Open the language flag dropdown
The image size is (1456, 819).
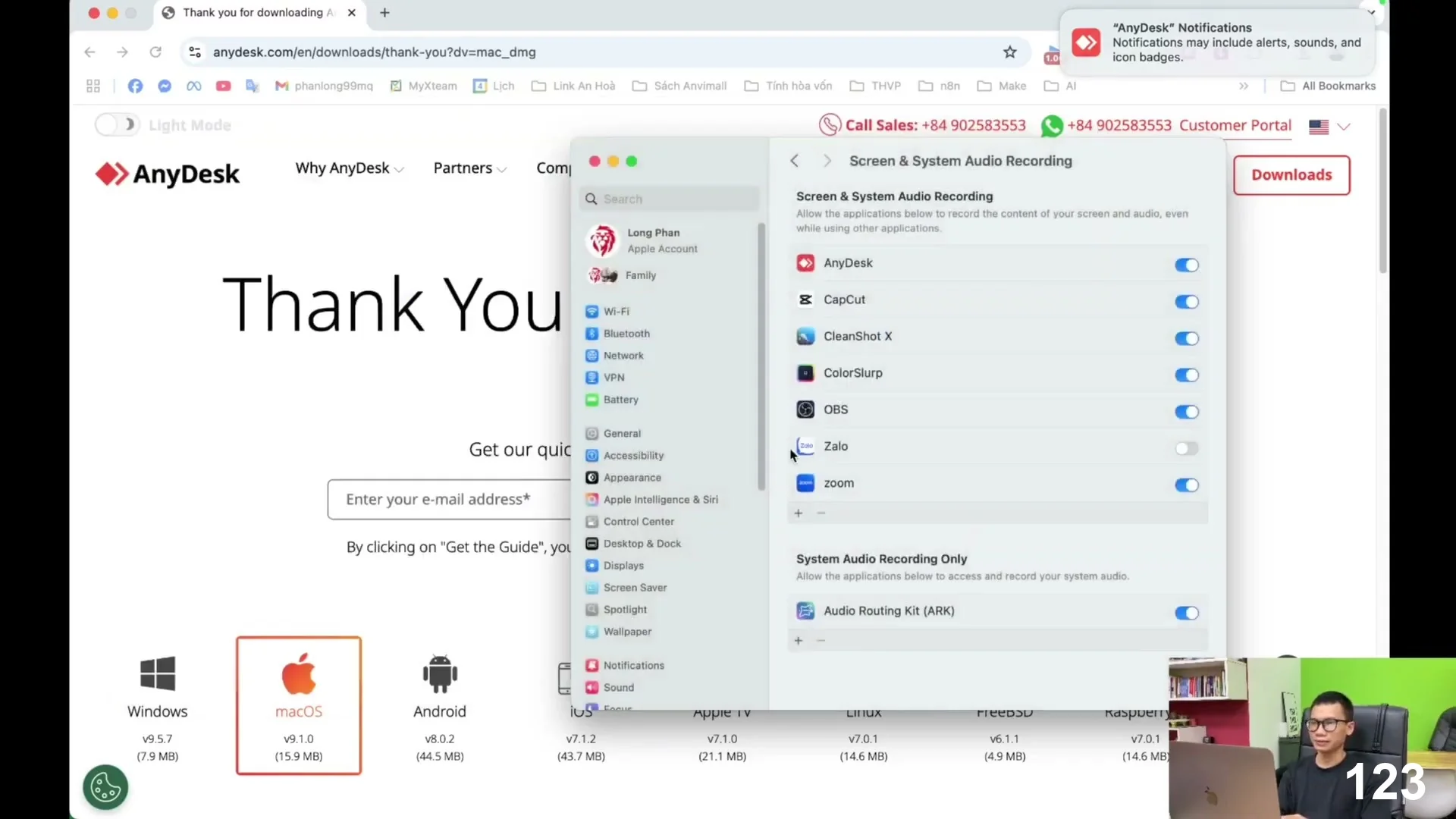[x=1330, y=127]
